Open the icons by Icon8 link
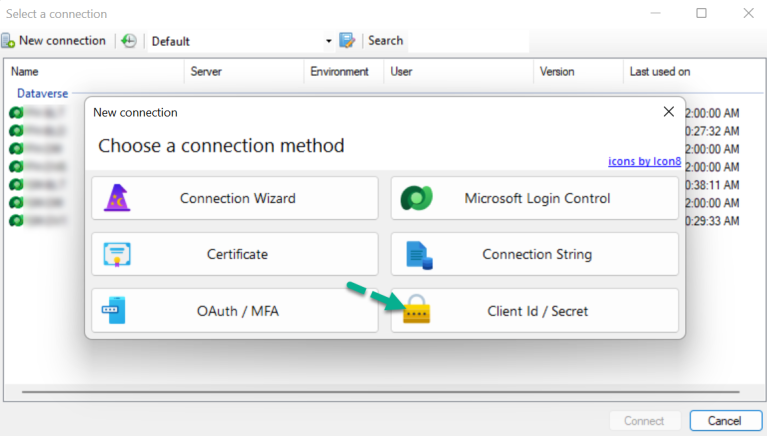 (x=643, y=160)
